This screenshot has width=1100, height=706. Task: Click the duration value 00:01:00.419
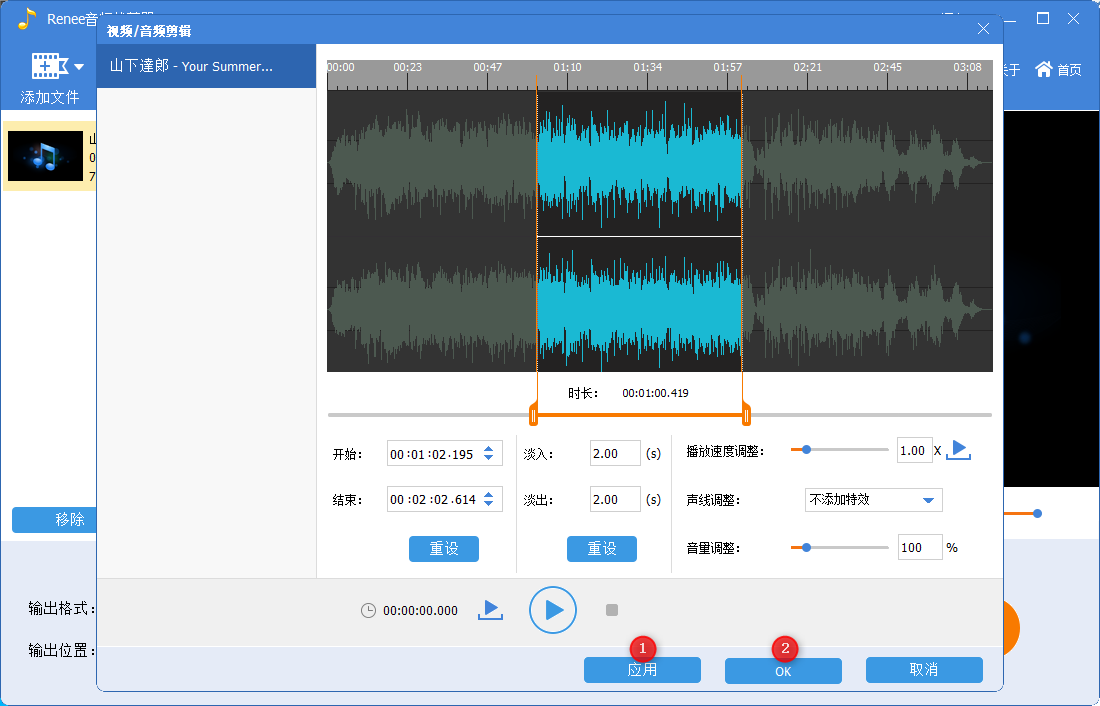[655, 393]
